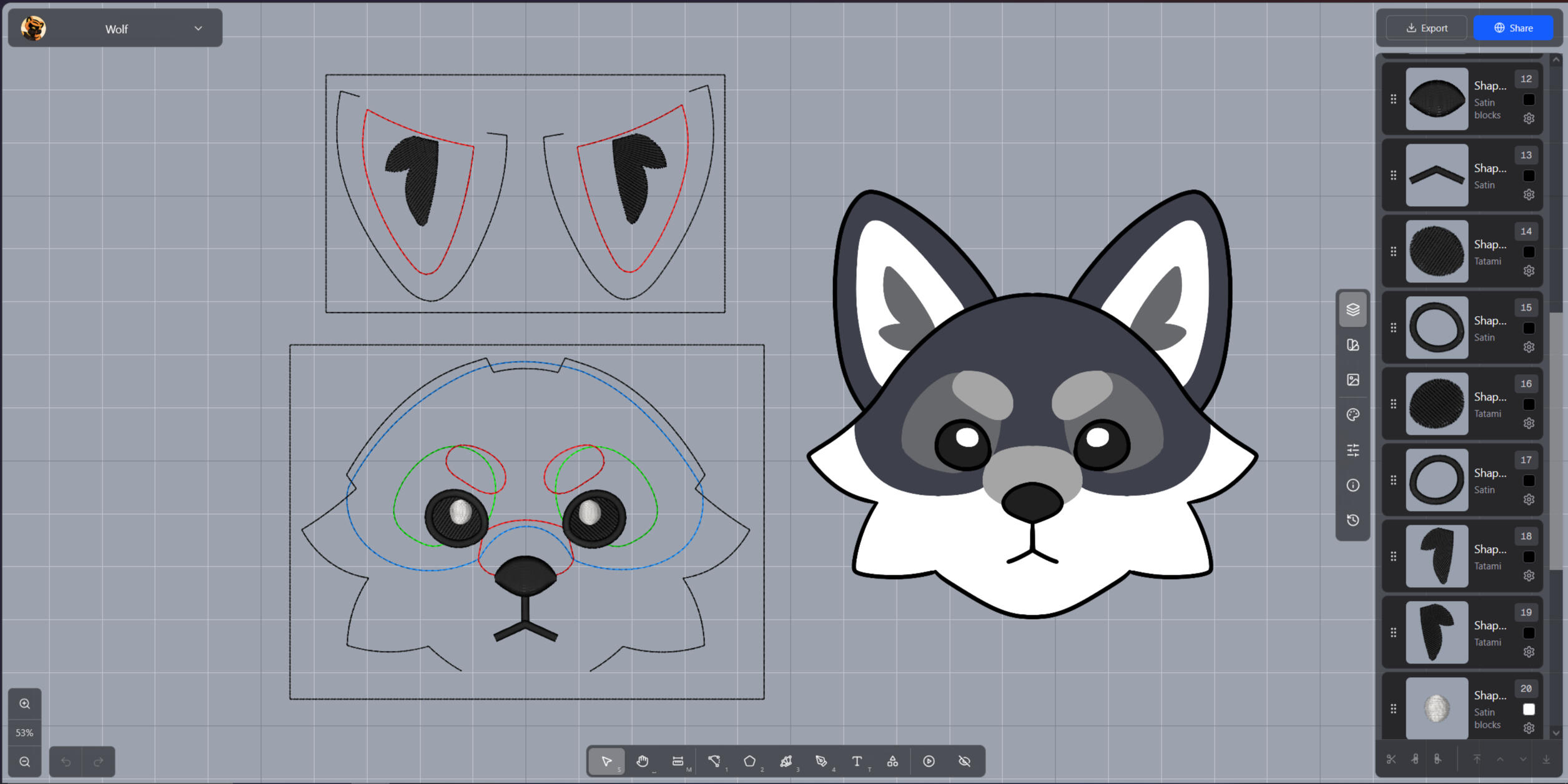The height and width of the screenshot is (784, 1568).
Task: Open settings for shape layer 14
Action: [x=1529, y=270]
